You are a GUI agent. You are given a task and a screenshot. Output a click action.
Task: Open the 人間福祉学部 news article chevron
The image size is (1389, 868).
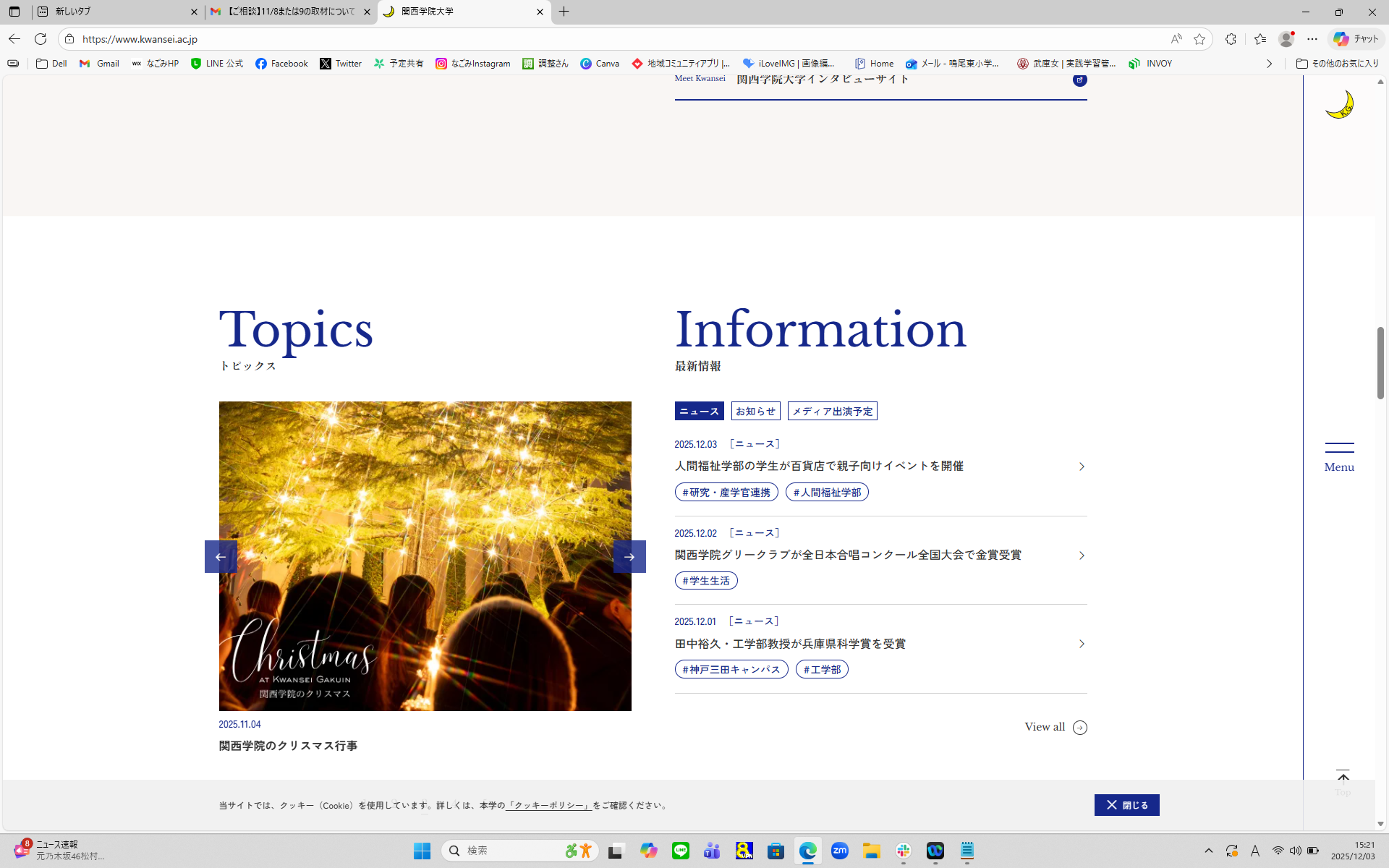1082,467
